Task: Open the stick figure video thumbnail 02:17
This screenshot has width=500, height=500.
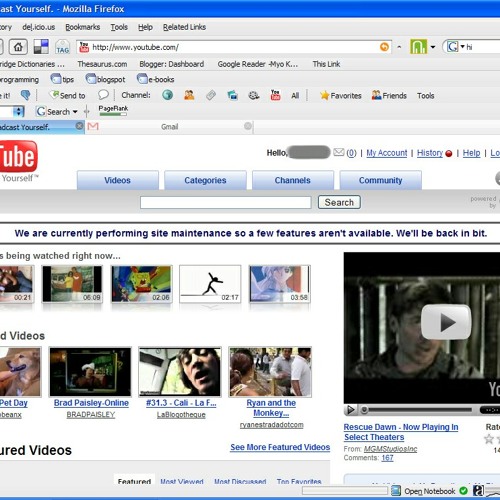Action: (x=210, y=284)
